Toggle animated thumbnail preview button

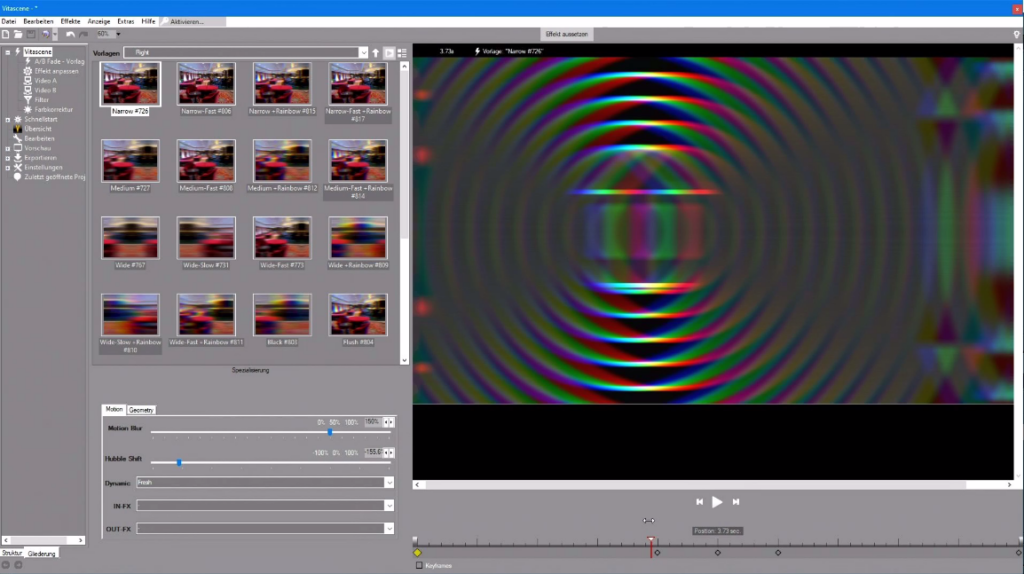pyautogui.click(x=389, y=53)
